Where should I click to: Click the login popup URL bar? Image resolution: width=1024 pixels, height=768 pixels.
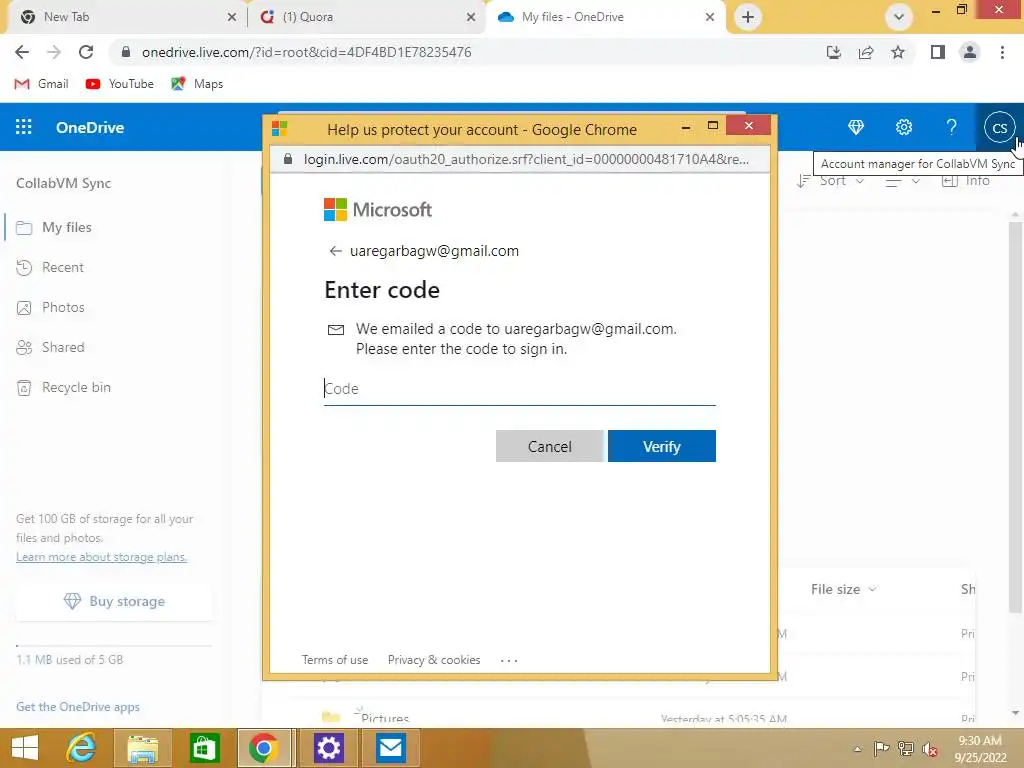(x=526, y=159)
